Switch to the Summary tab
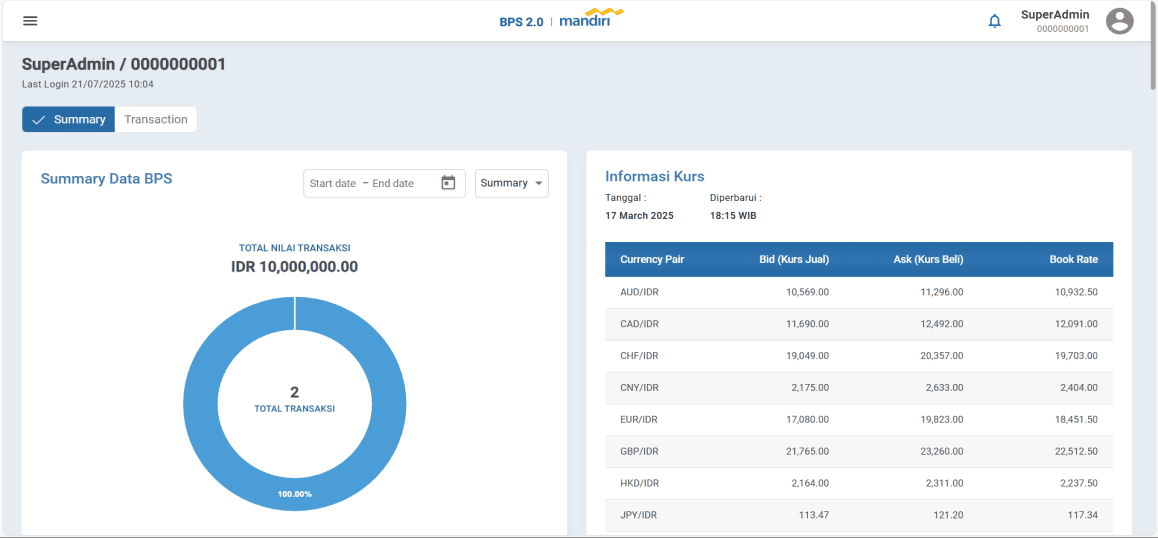 (x=69, y=119)
